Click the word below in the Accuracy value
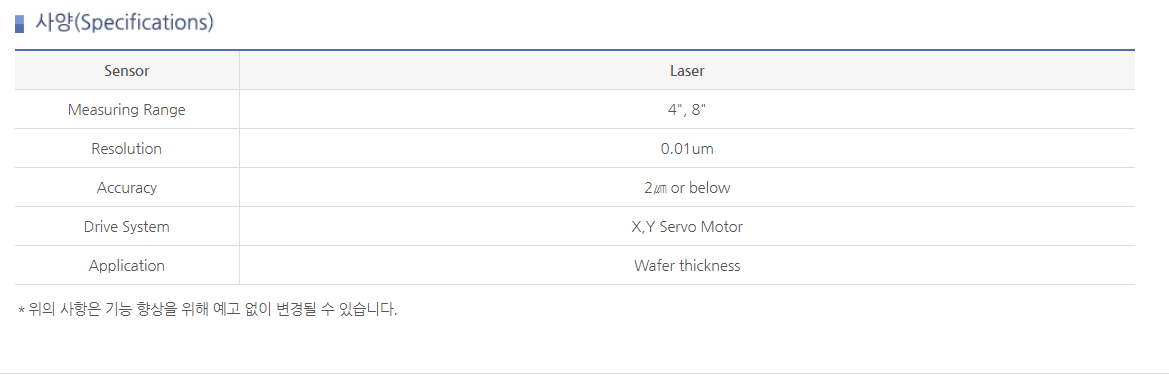Image resolution: width=1169 pixels, height=388 pixels. pyautogui.click(x=710, y=188)
